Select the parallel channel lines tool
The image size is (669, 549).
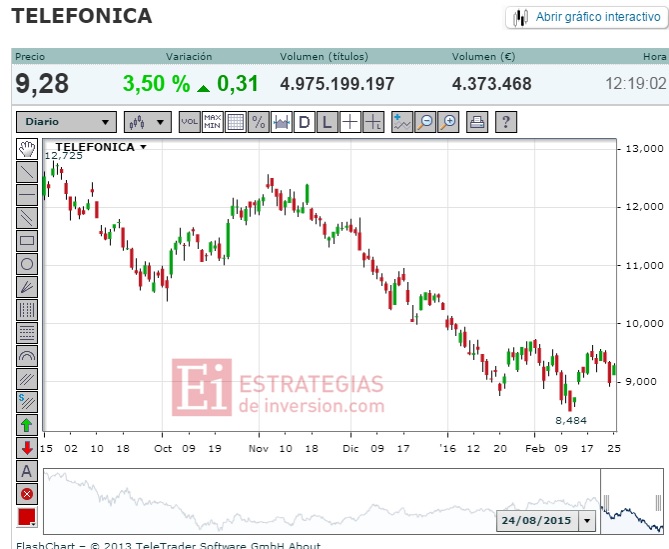[27, 218]
